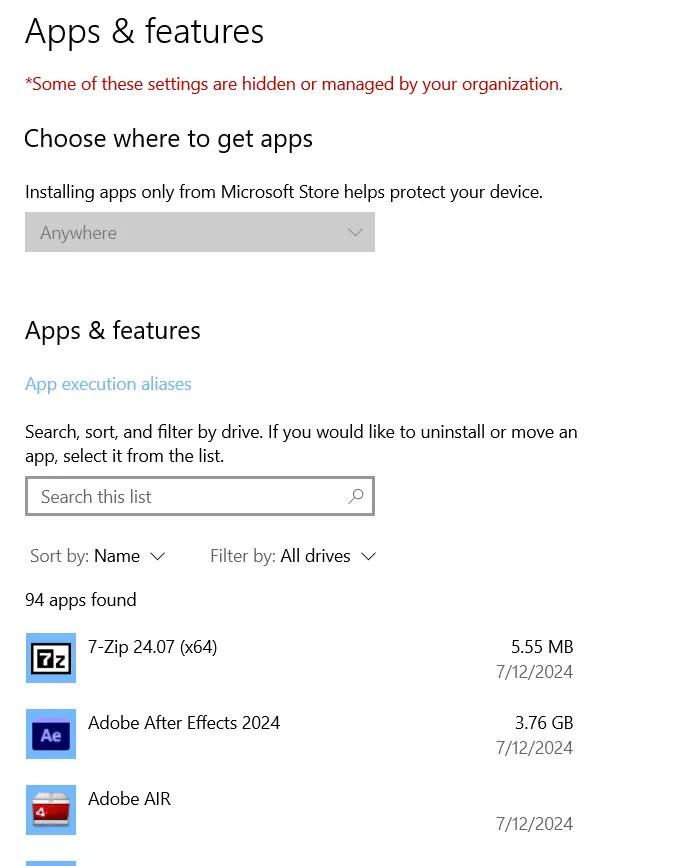Image resolution: width=693 pixels, height=866 pixels.
Task: Focus the Search this list field
Action: coord(200,496)
